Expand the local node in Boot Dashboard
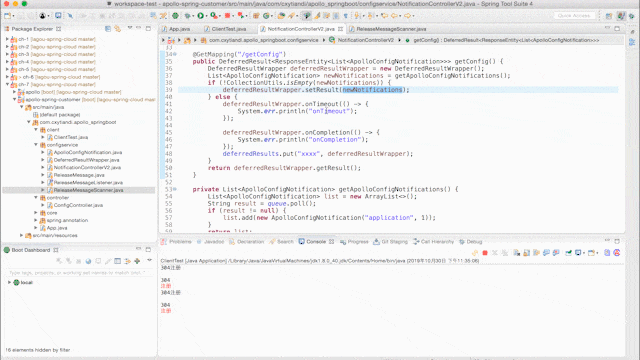This screenshot has width=640, height=360. (9, 282)
